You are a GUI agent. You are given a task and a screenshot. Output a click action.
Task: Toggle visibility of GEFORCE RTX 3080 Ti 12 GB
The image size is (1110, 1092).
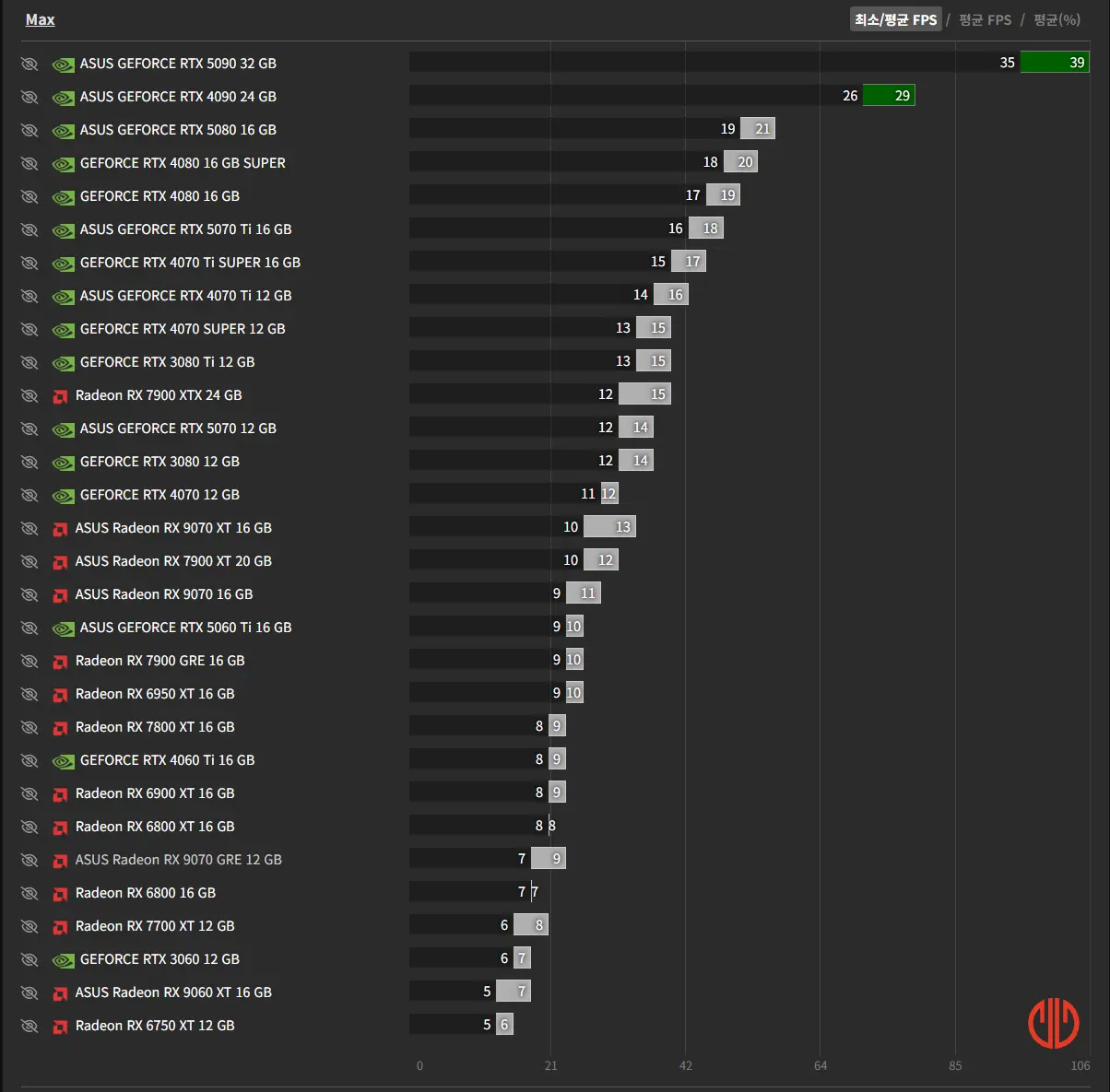(x=30, y=362)
